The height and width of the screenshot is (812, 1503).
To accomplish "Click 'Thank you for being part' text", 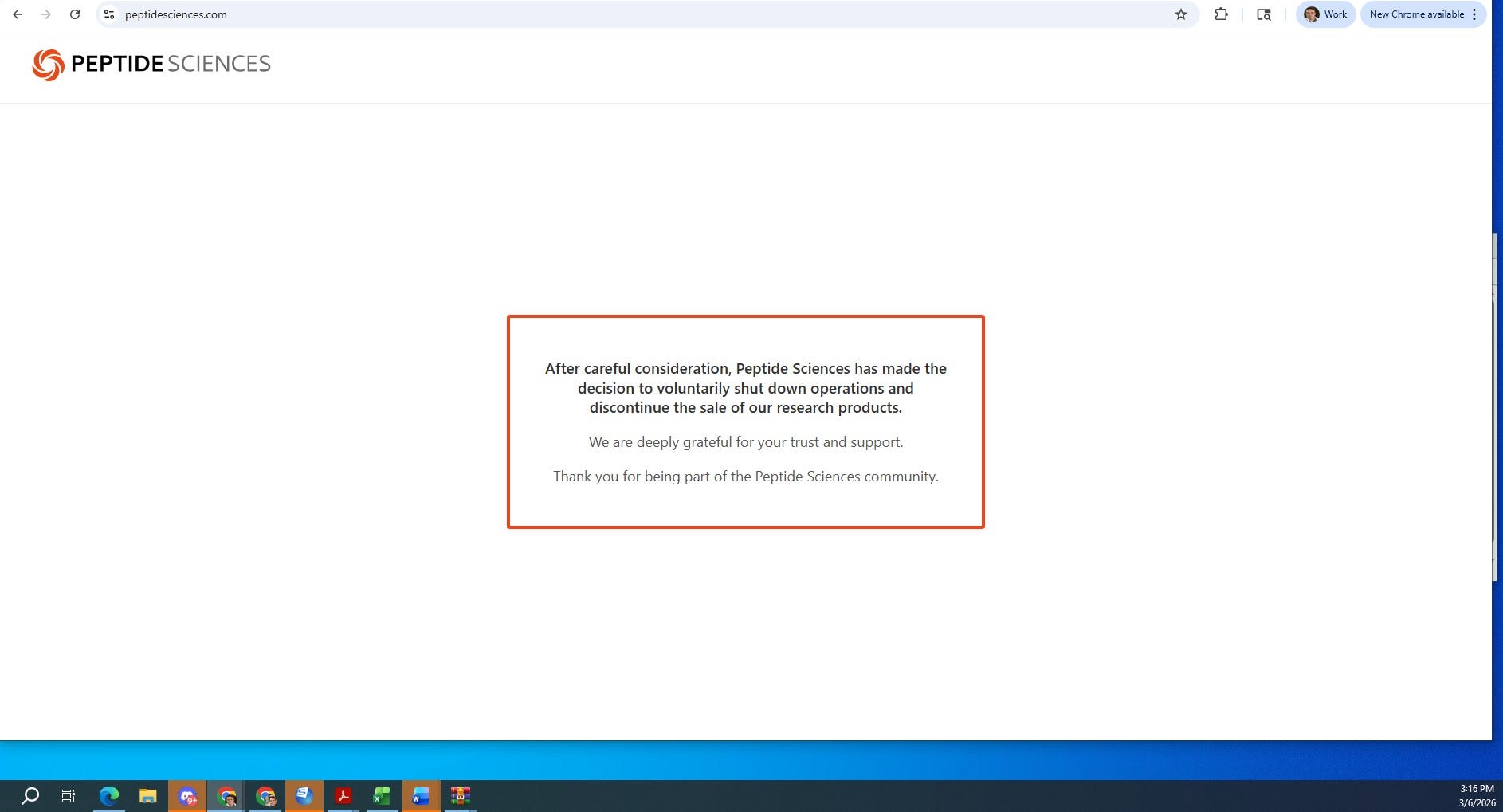I will (746, 477).
